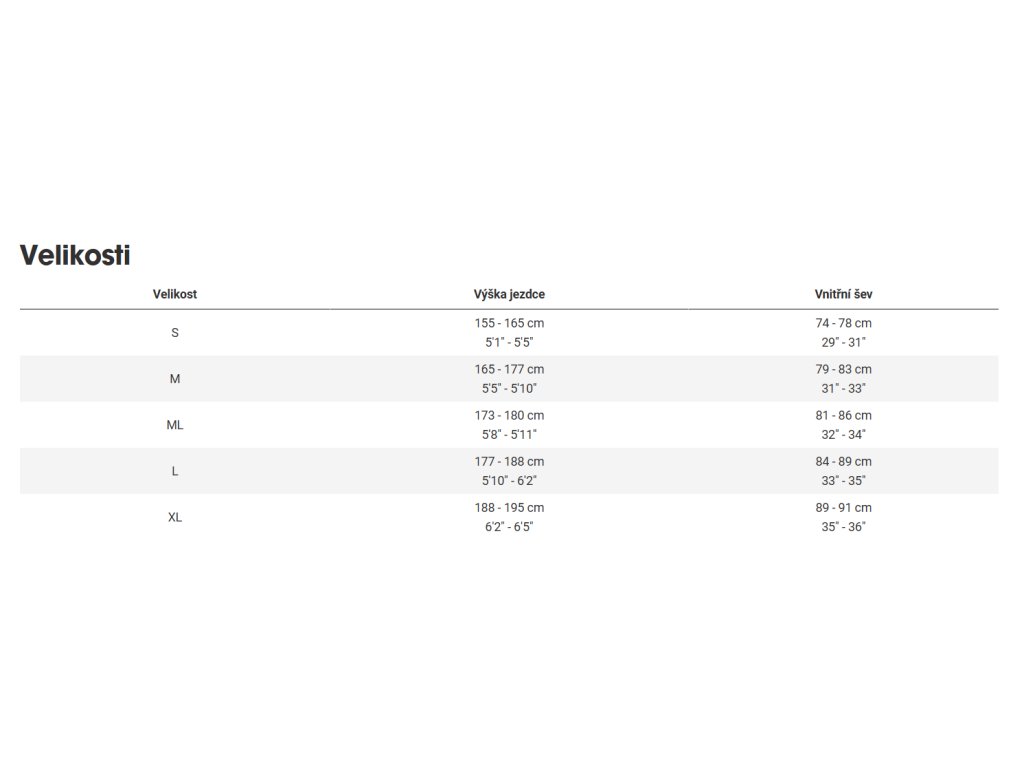
Task: Click the 89 - 91 cm inseam value
Action: click(x=843, y=507)
